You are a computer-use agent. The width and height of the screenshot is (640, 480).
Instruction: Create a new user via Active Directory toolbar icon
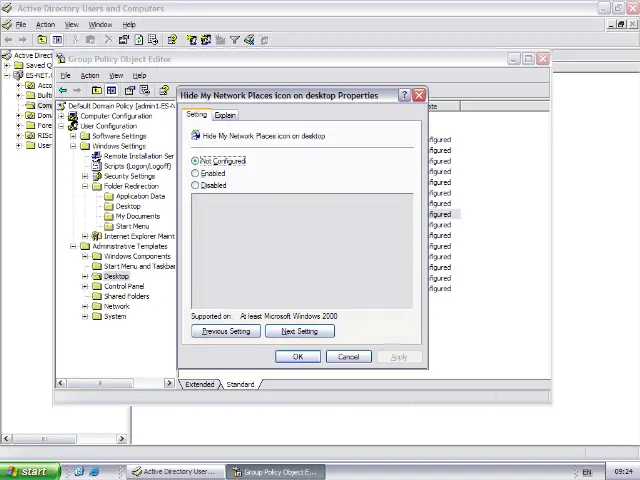191,40
